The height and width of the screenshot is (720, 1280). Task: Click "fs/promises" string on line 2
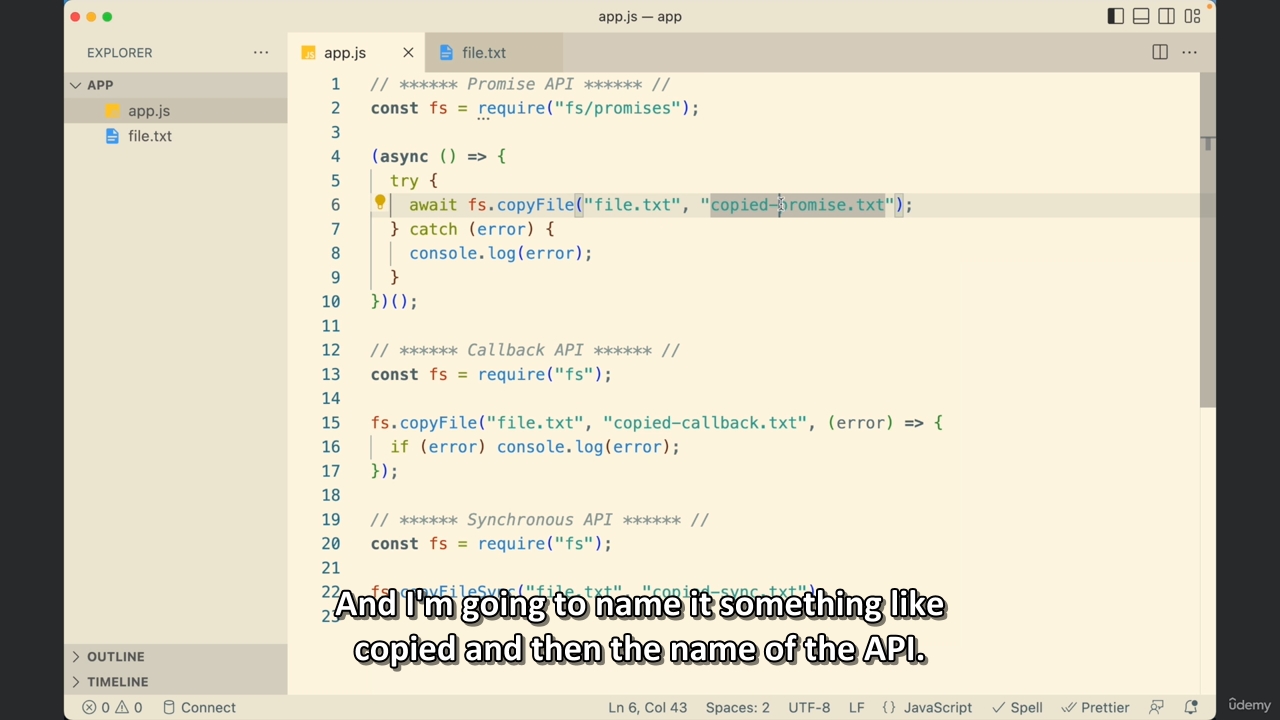[x=617, y=108]
